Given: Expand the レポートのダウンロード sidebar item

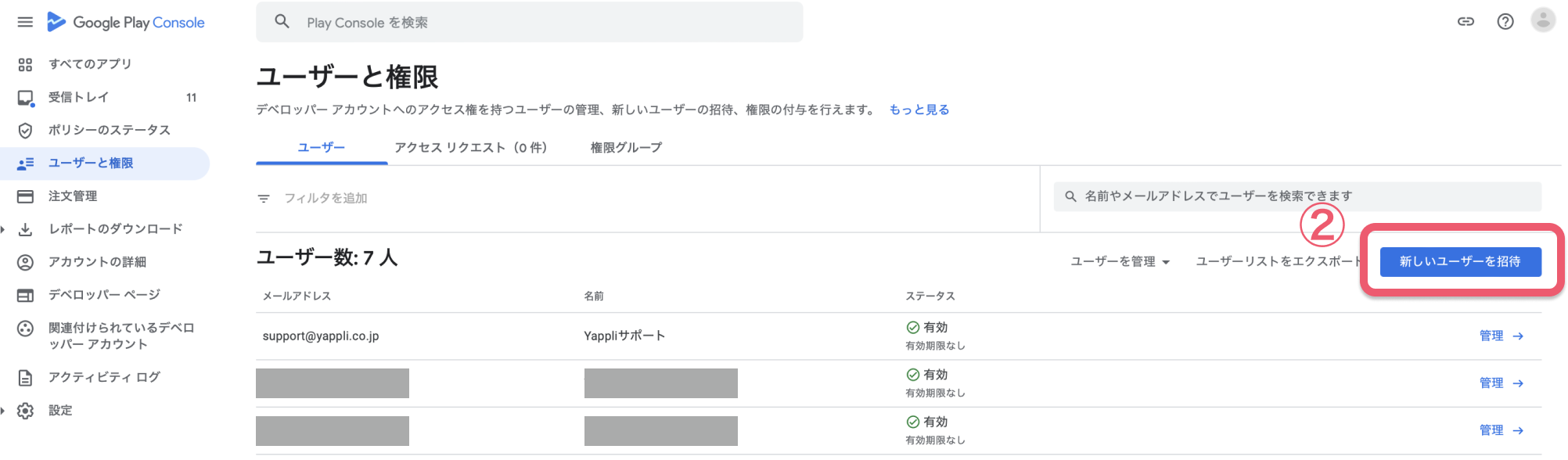Looking at the screenshot, I should pyautogui.click(x=3, y=229).
